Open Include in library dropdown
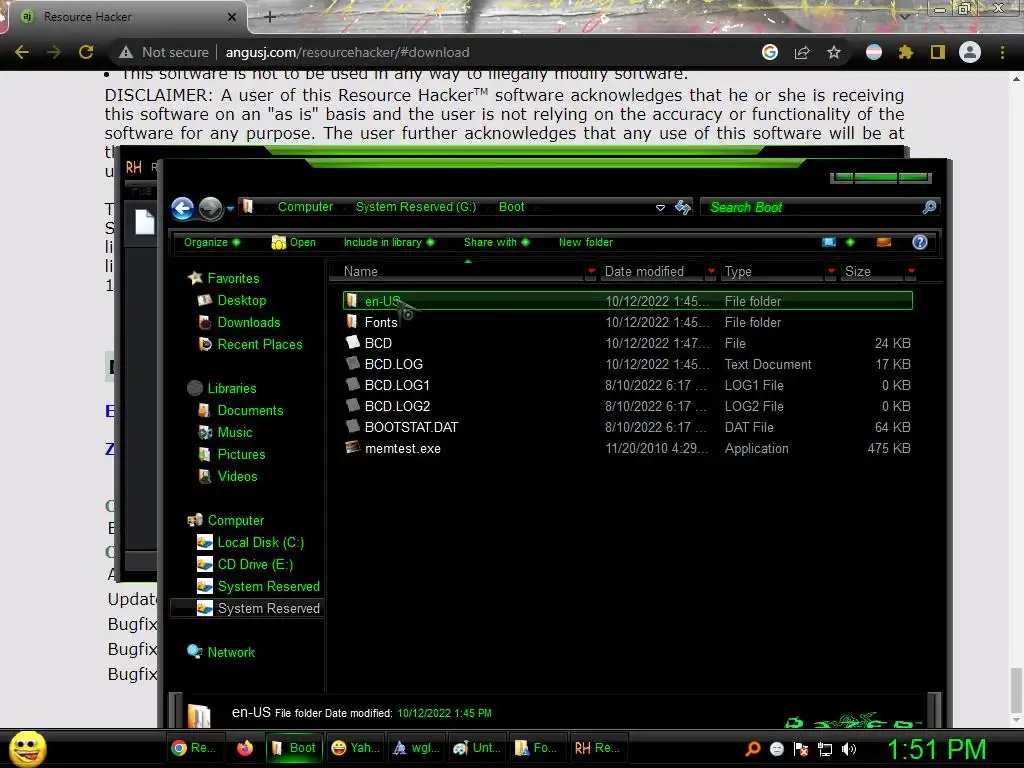 pos(389,242)
